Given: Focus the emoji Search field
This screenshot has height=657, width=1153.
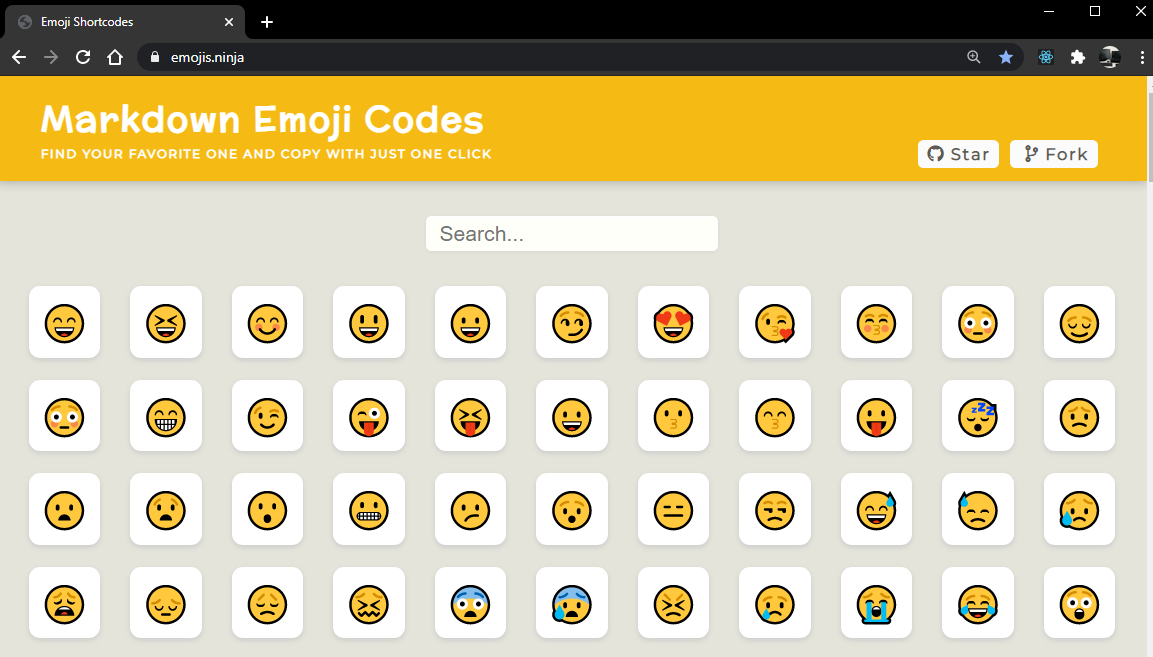Looking at the screenshot, I should tap(571, 233).
